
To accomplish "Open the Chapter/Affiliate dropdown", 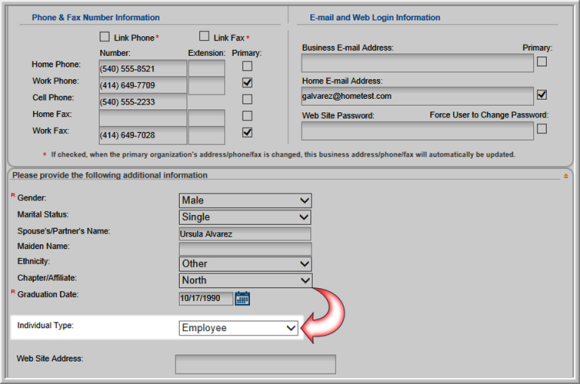I will [x=246, y=280].
